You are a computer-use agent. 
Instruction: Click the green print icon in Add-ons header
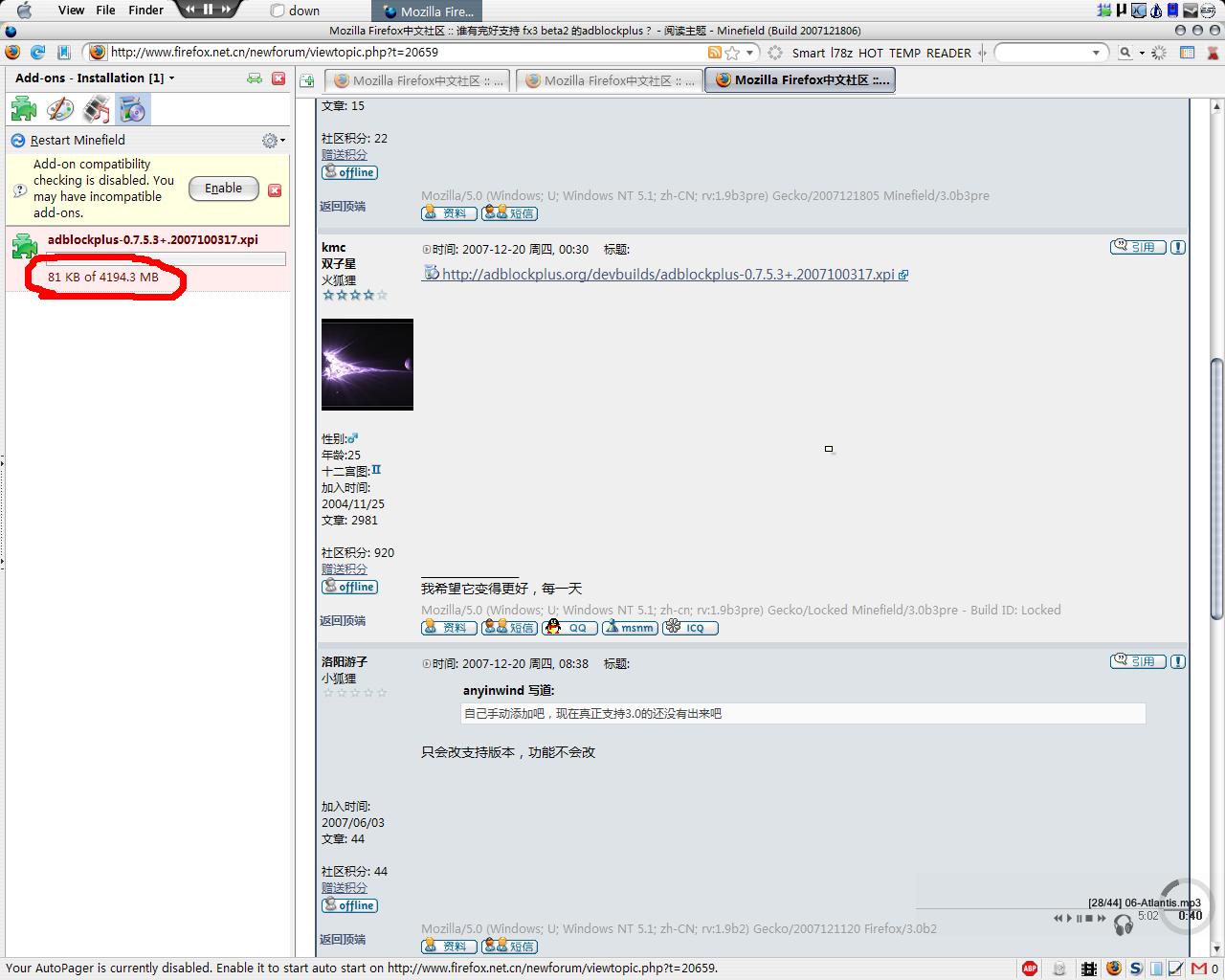[255, 78]
